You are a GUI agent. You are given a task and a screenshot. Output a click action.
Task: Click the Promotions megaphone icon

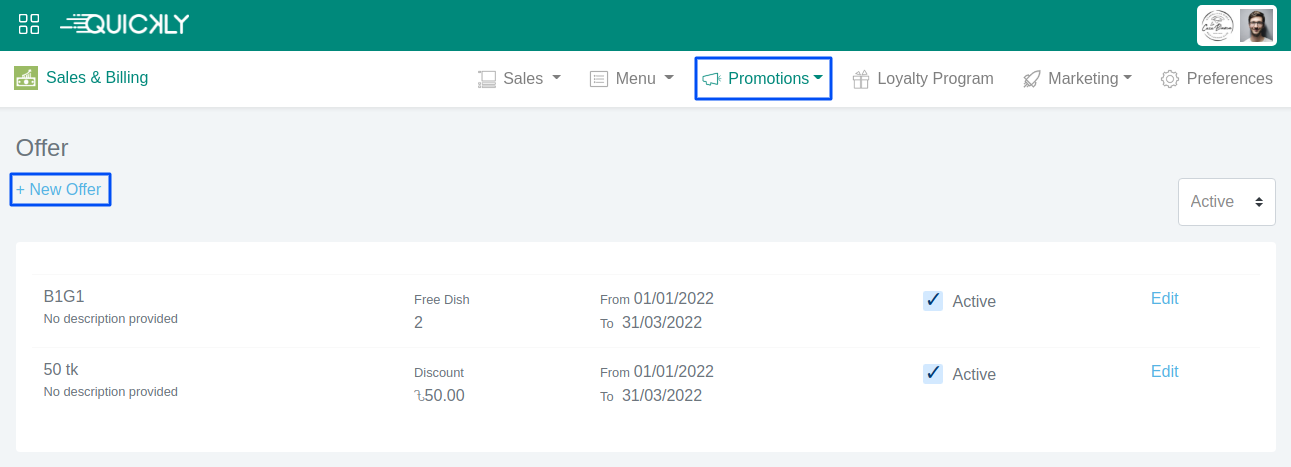pos(711,79)
